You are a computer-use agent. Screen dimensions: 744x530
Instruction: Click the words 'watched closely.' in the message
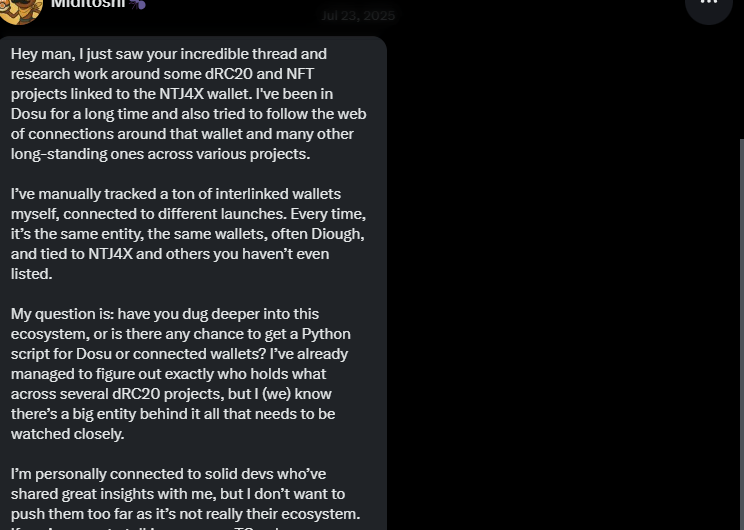67,434
